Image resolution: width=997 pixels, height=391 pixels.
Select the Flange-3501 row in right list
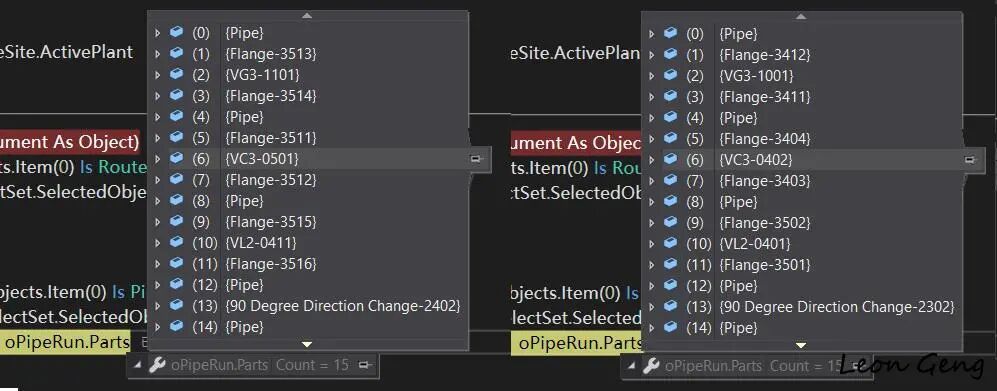click(x=802, y=264)
